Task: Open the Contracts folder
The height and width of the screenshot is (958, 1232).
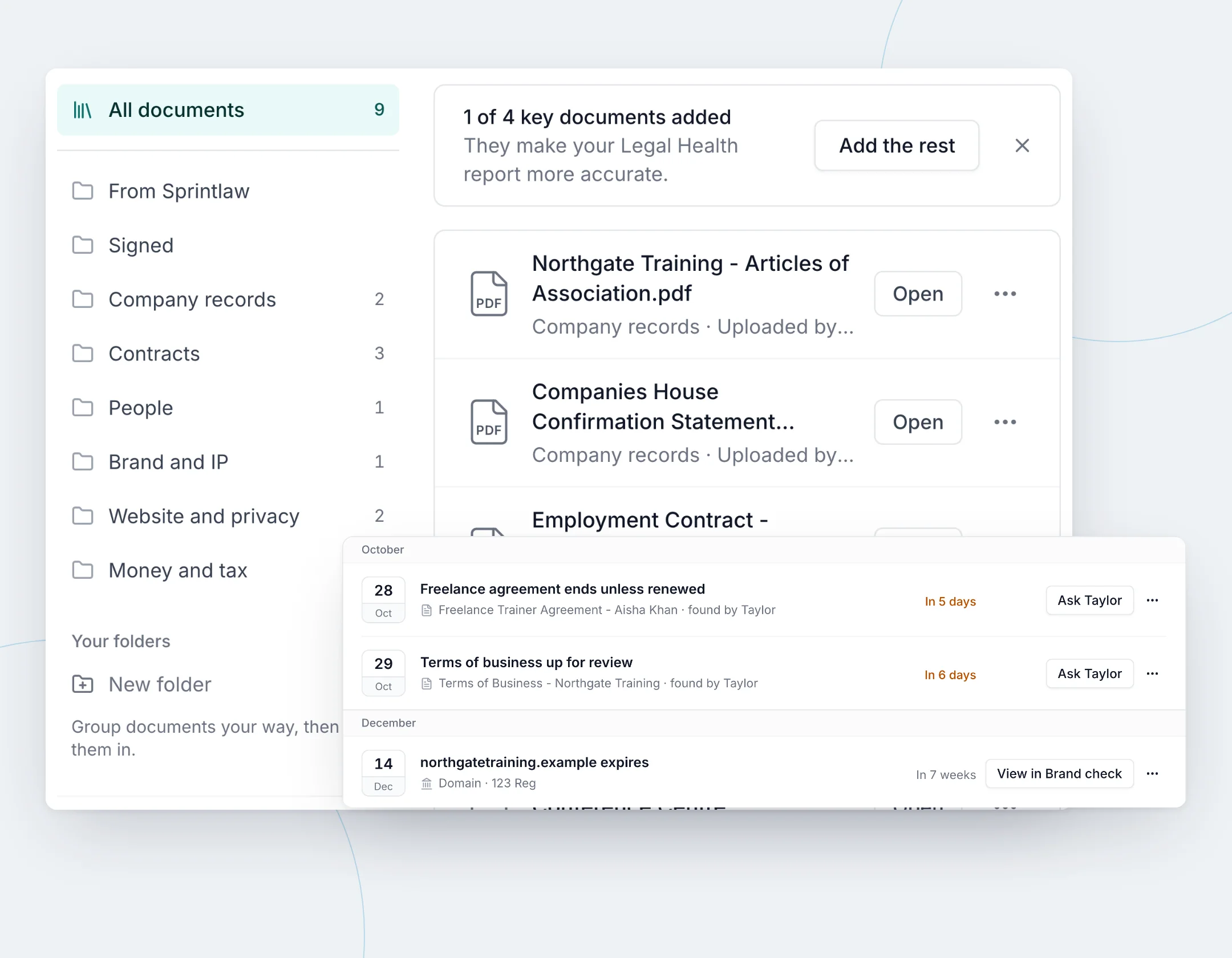Action: coord(228,354)
